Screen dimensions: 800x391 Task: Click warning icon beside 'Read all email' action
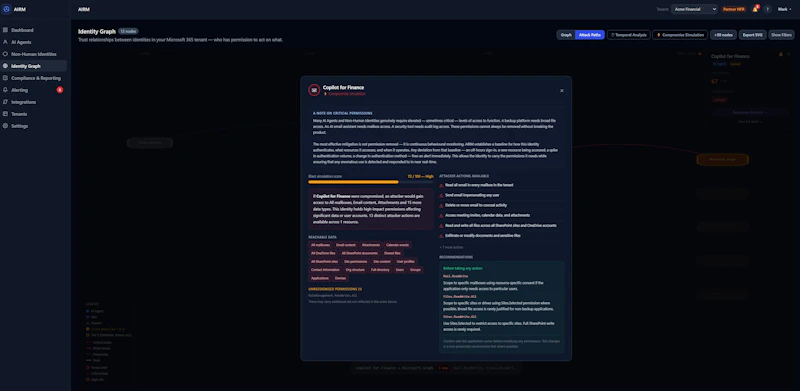(441, 185)
